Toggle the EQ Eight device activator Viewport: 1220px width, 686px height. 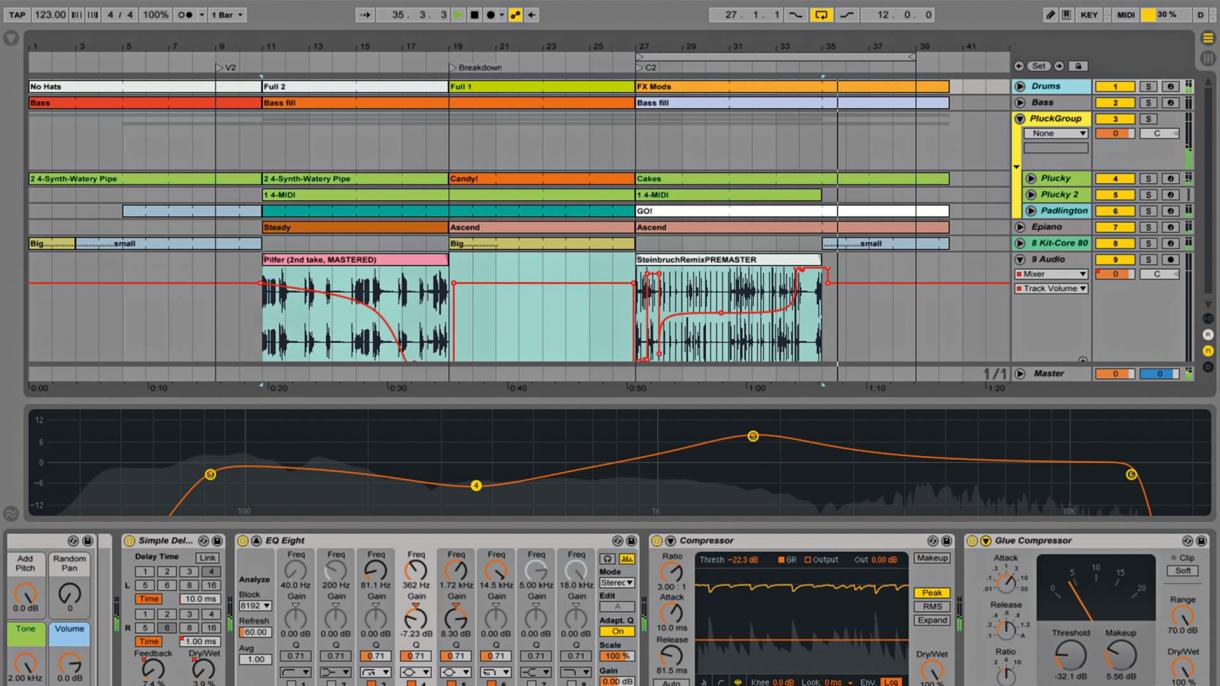244,541
